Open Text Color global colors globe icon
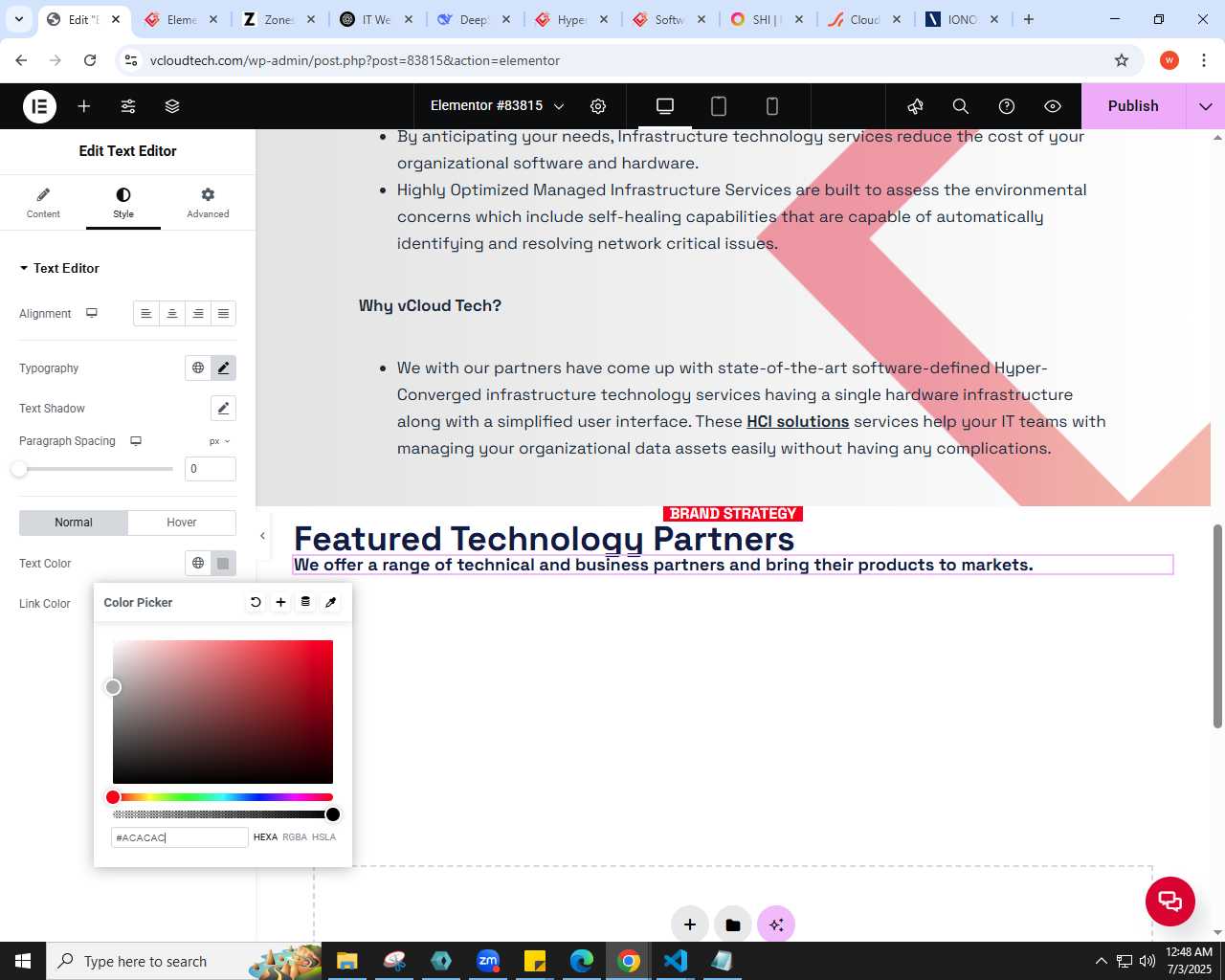This screenshot has width=1225, height=980. (x=198, y=563)
